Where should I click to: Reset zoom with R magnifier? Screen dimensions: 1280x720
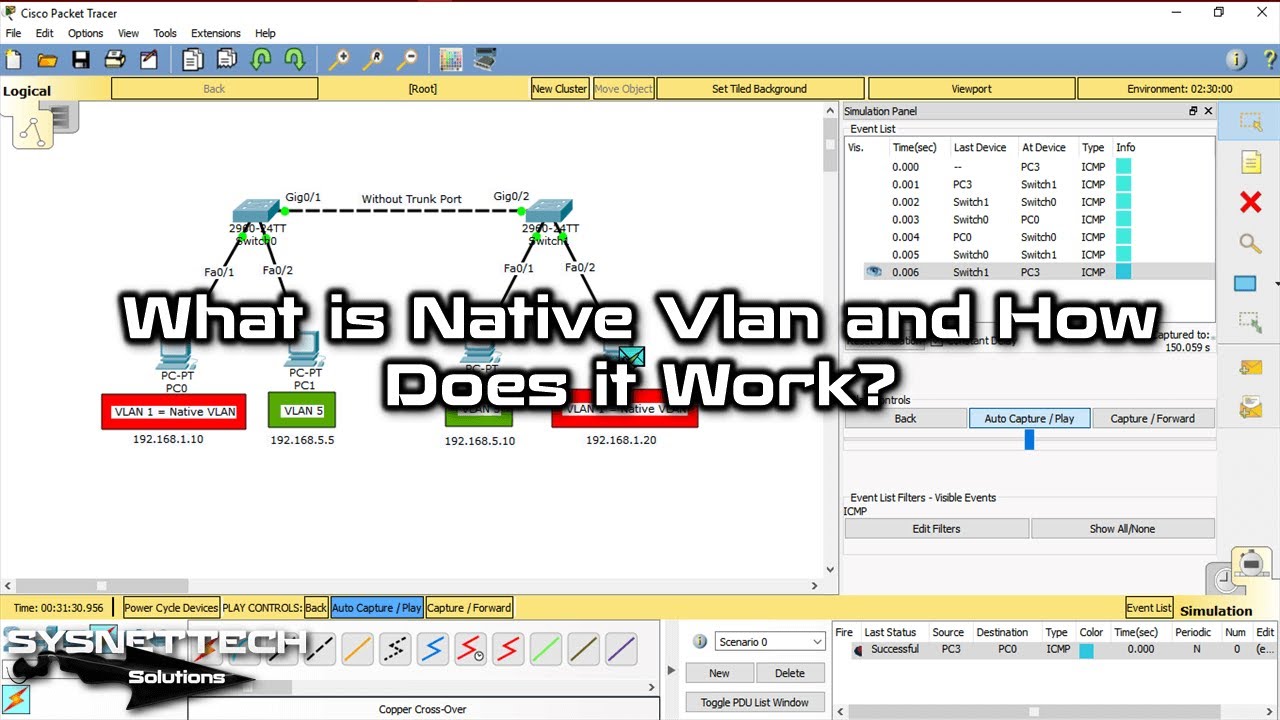(x=373, y=60)
